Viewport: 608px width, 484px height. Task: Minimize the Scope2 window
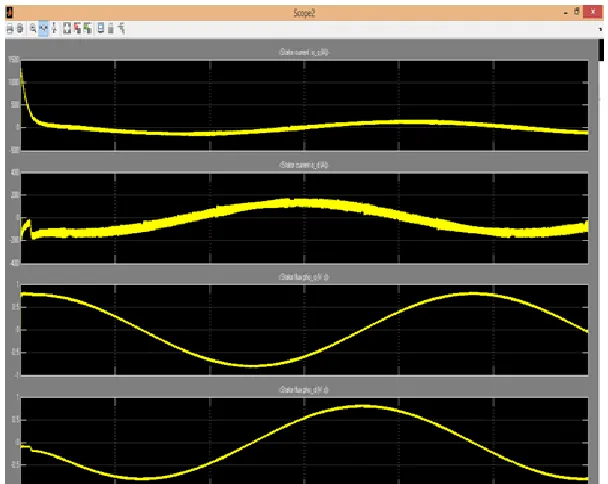tap(566, 13)
